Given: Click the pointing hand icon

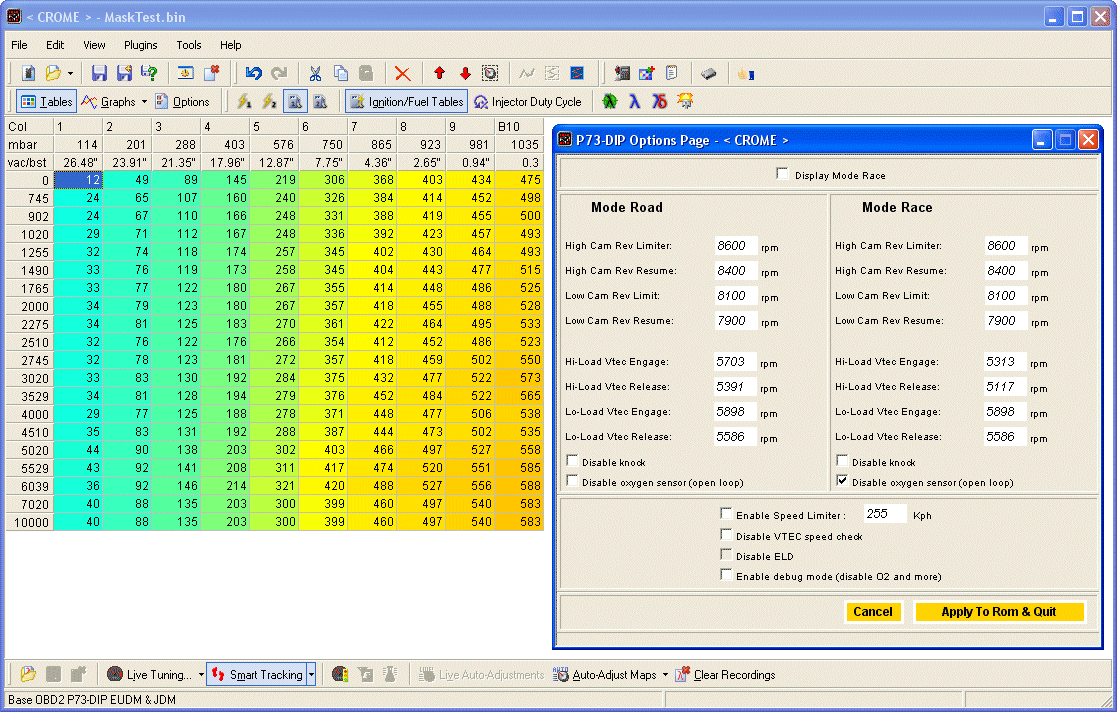Looking at the screenshot, I should [x=745, y=73].
